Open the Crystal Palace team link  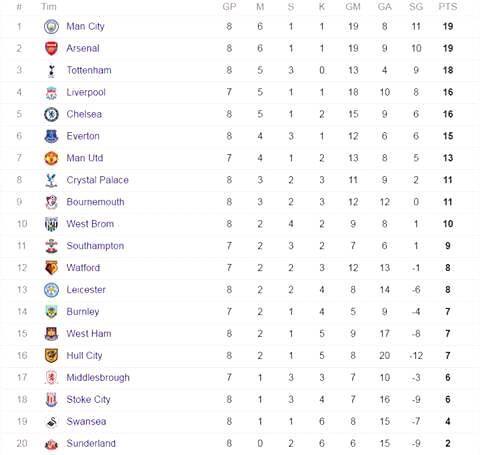tap(97, 180)
